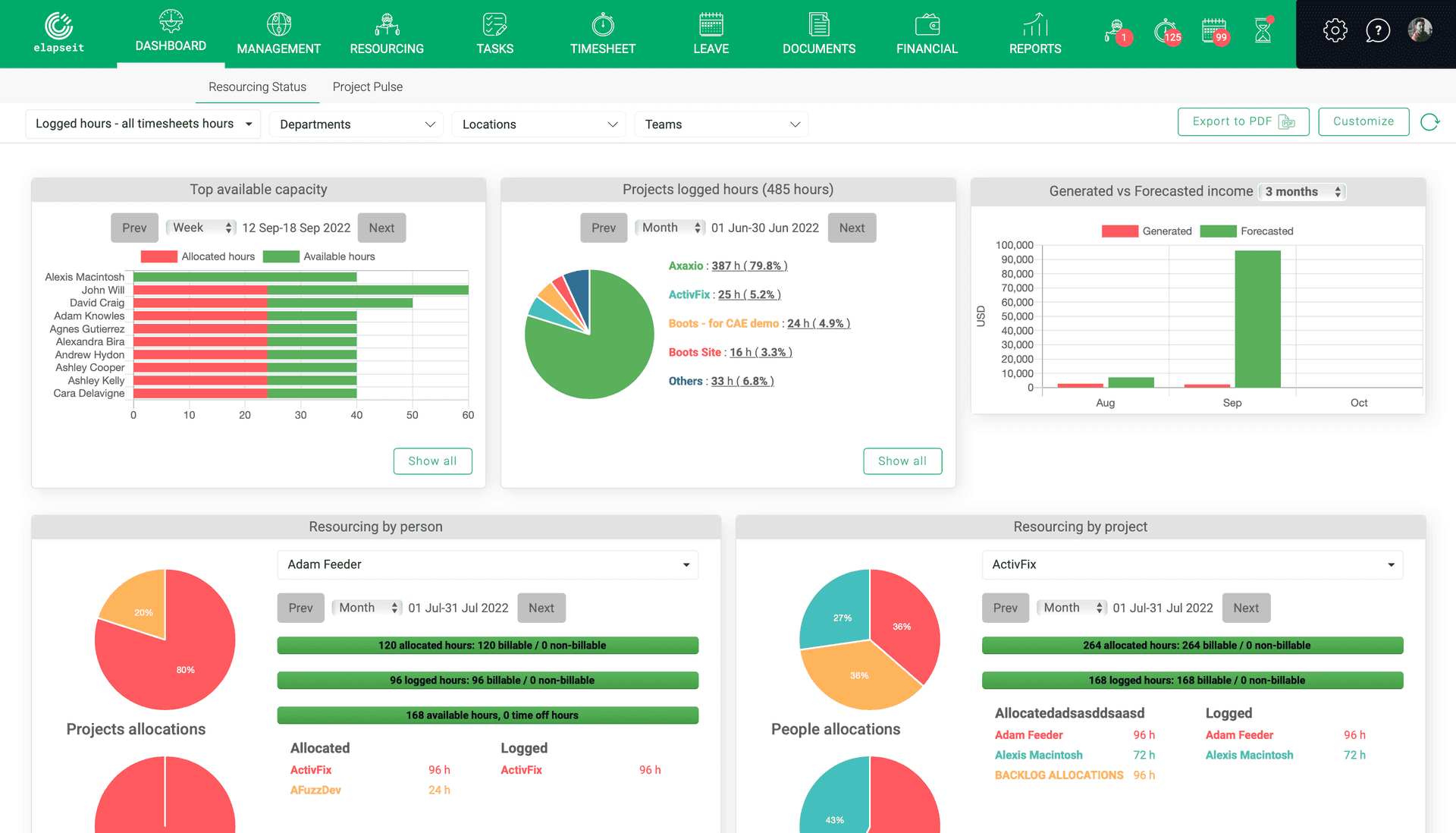Open the Financial wallet icon

927,25
